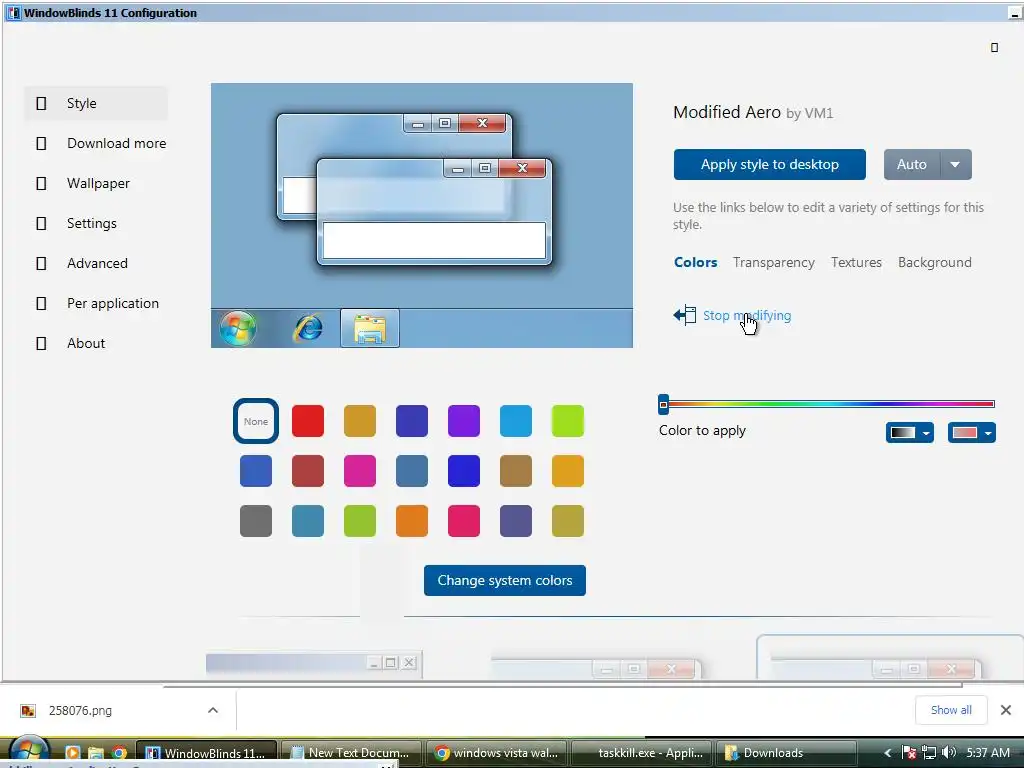
Task: Select the gold swatch in first row
Action: (360, 421)
